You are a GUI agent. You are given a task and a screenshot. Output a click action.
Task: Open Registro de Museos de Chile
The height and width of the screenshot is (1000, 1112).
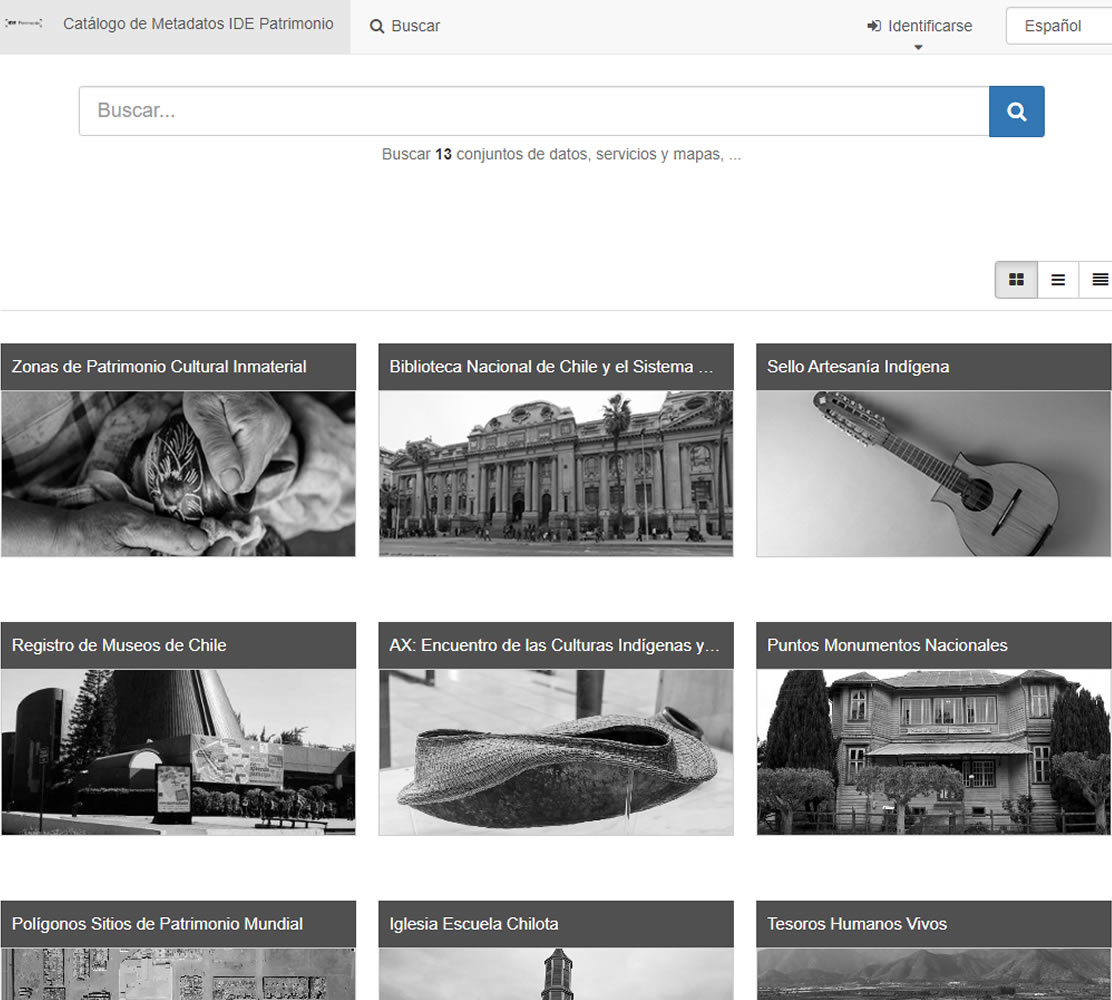pos(119,646)
